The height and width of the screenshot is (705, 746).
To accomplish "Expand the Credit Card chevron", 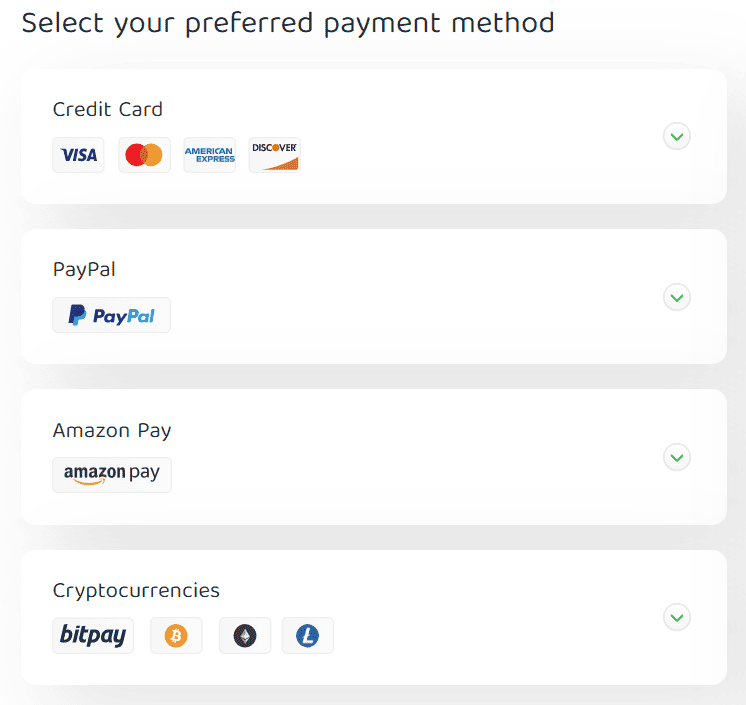I will point(677,136).
